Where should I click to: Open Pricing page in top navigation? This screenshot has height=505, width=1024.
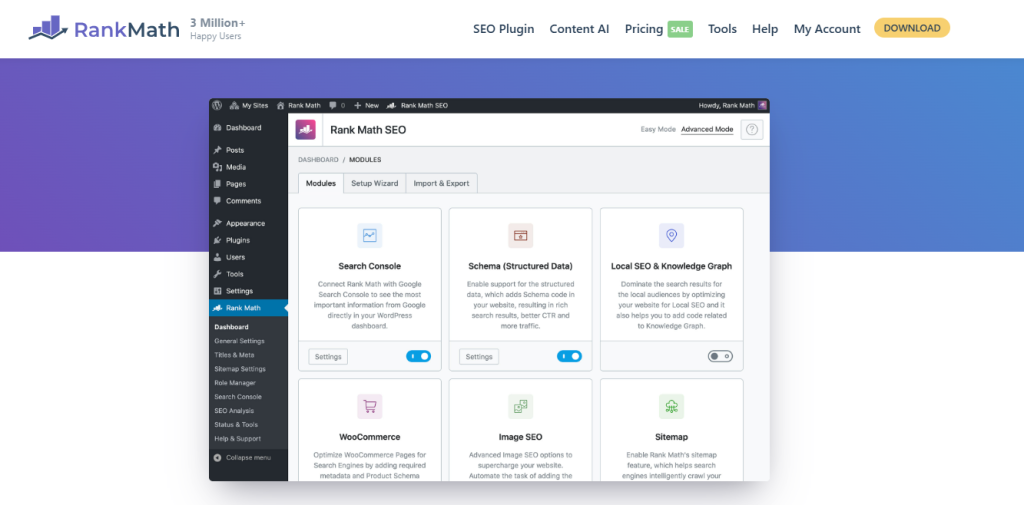(644, 29)
